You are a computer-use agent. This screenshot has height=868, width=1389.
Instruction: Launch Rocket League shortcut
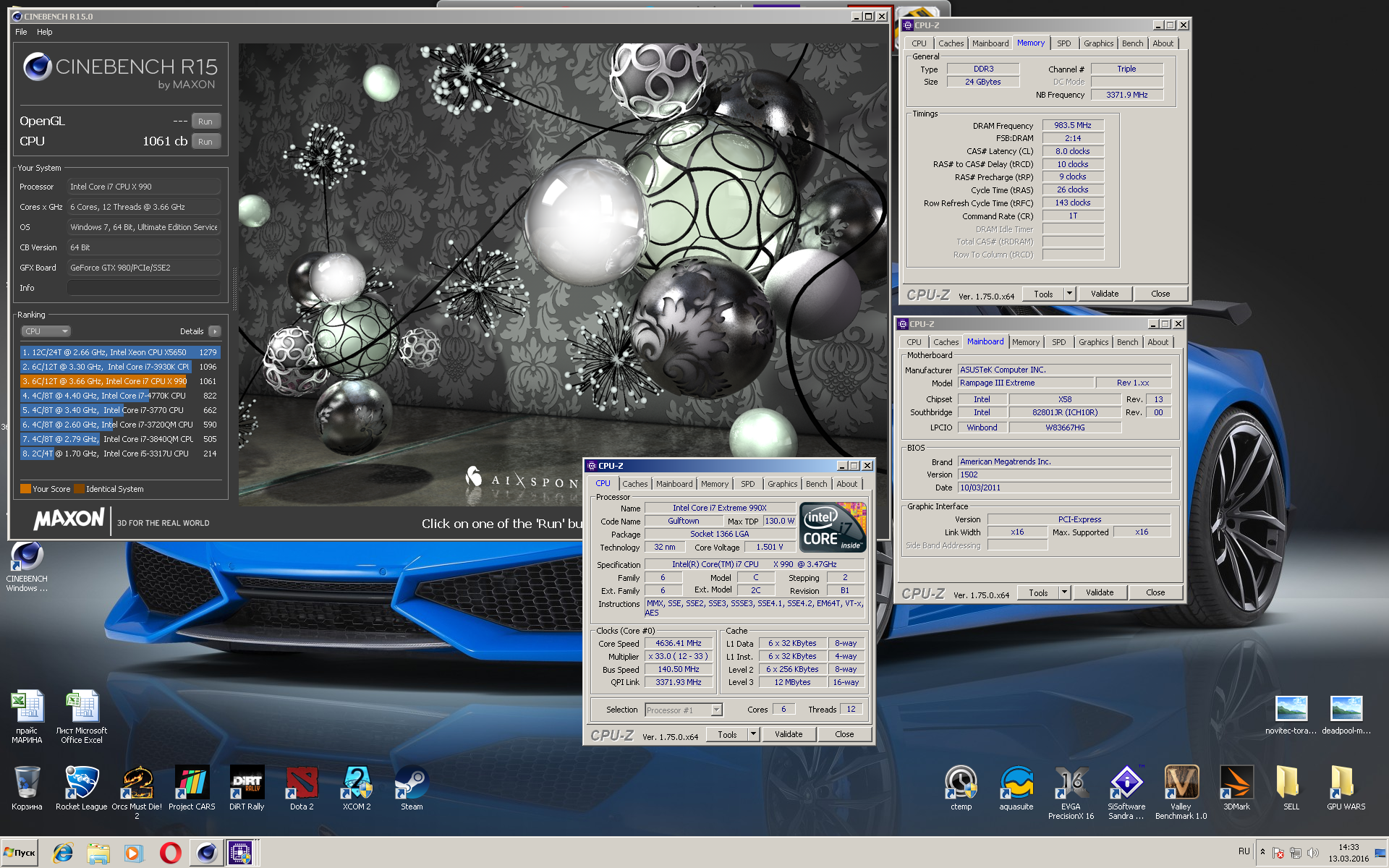pyautogui.click(x=82, y=788)
